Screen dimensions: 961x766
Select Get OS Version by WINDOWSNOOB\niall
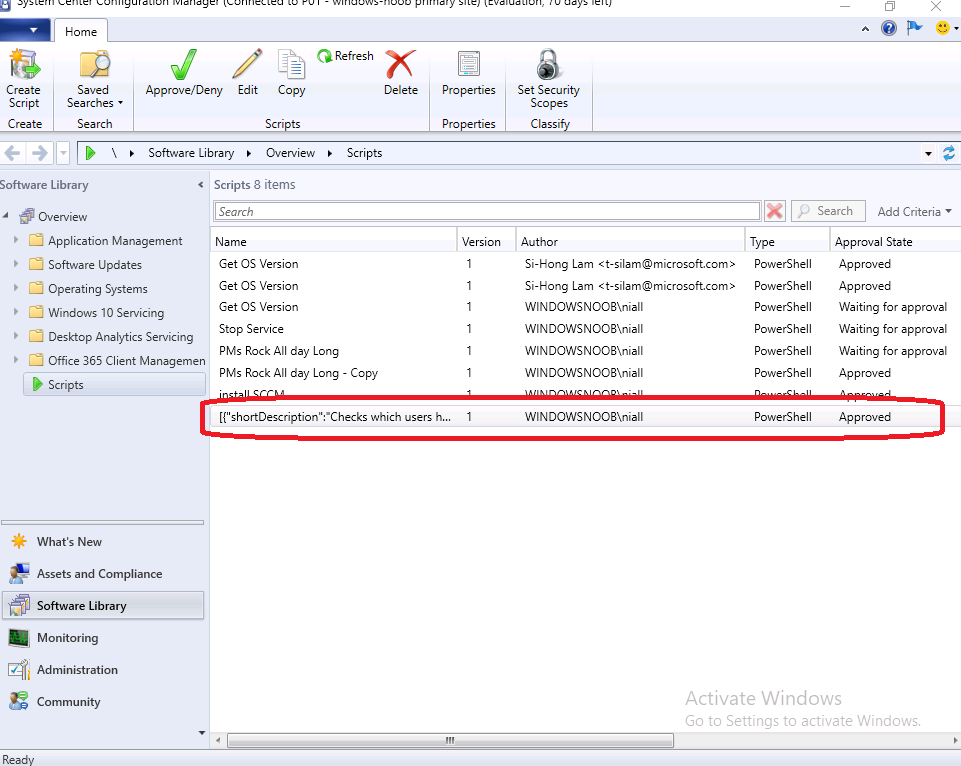[x=585, y=307]
